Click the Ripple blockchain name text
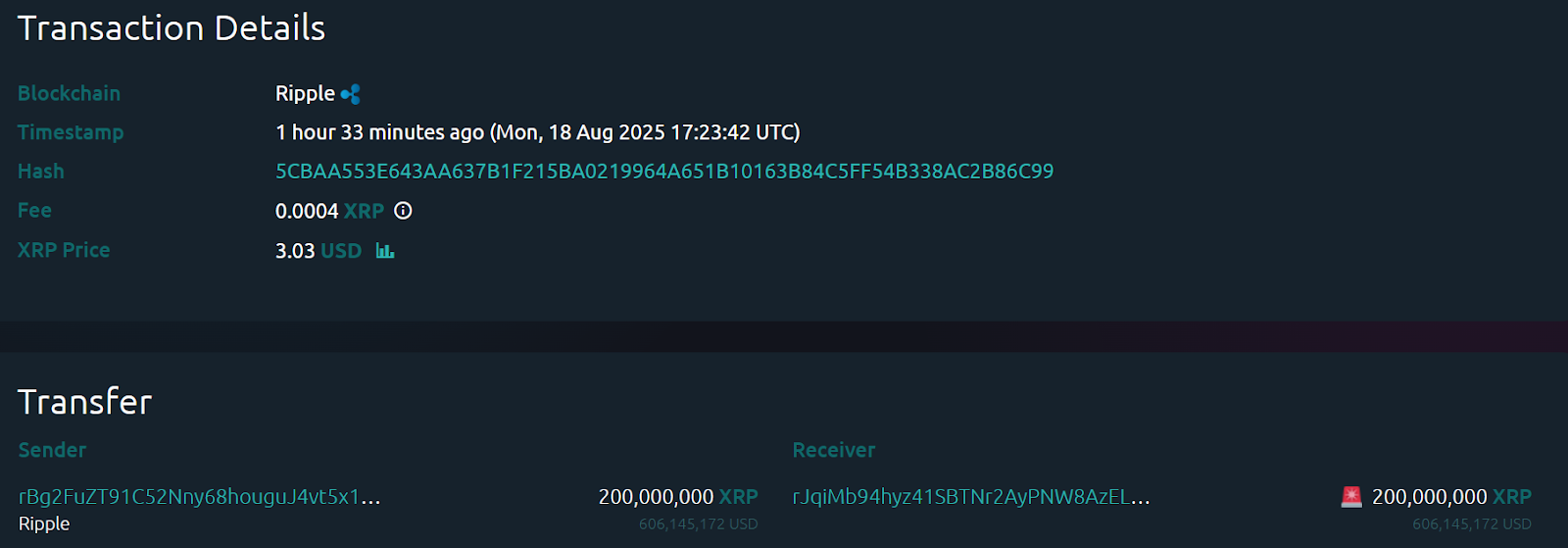 click(305, 94)
